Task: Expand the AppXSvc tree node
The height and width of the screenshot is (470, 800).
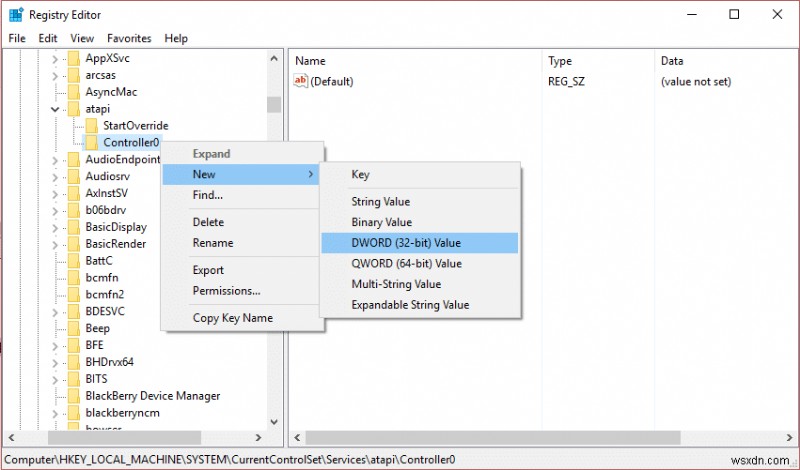Action: point(55,59)
